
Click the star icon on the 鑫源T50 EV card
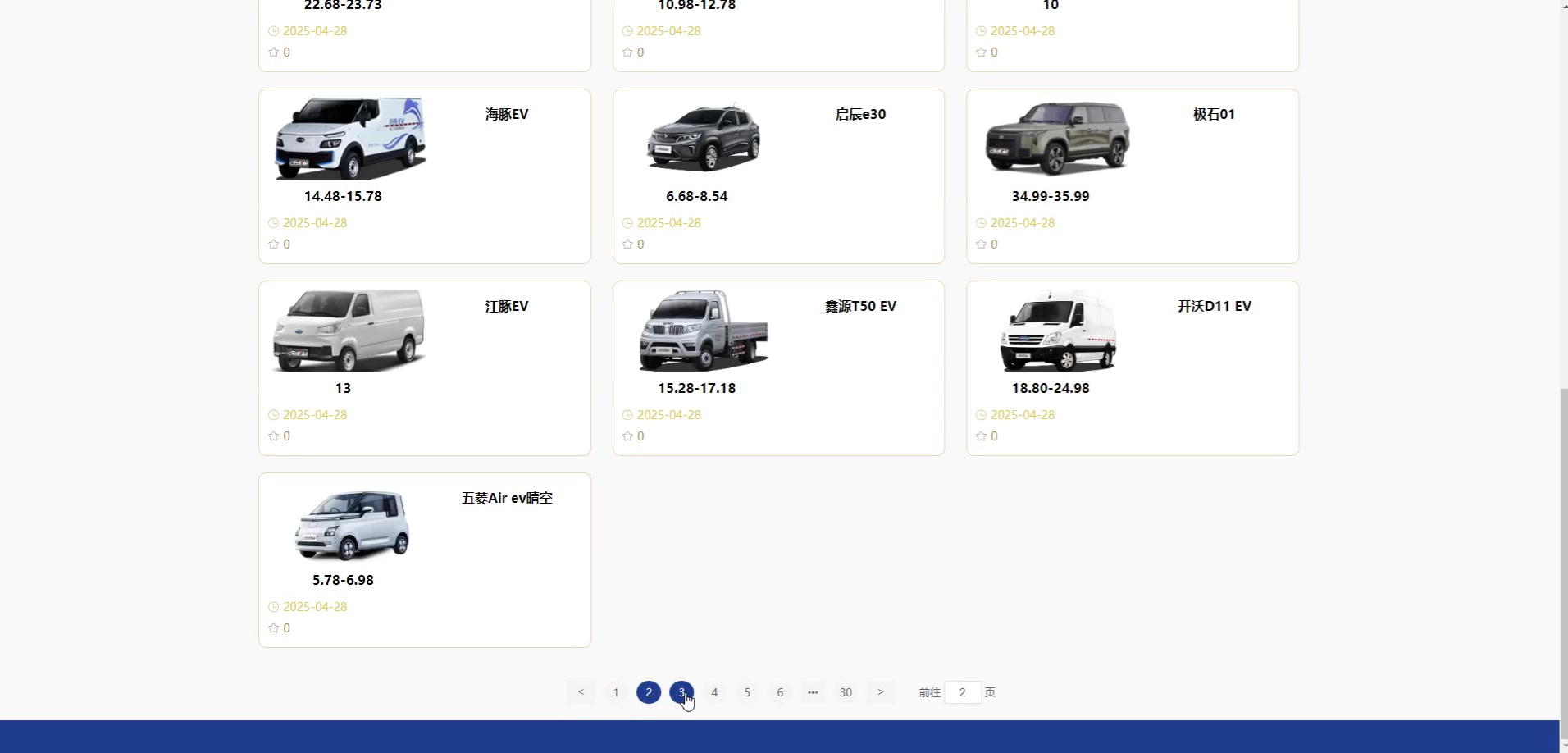coord(627,436)
